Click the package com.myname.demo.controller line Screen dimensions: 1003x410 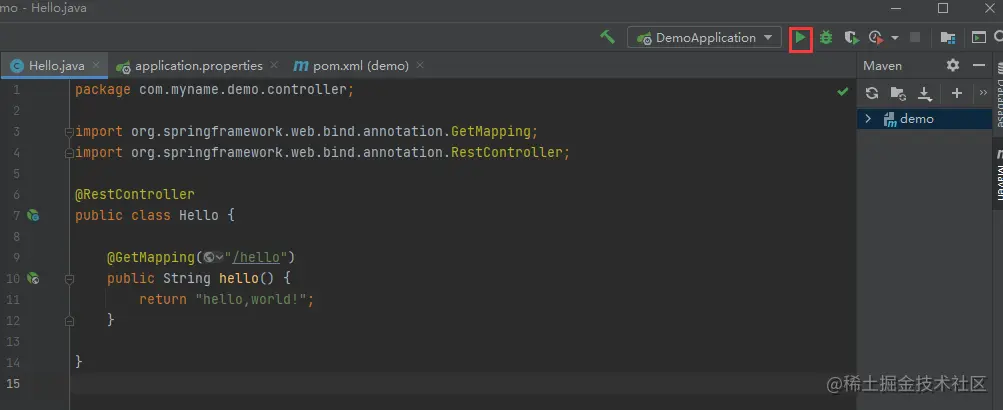(214, 90)
